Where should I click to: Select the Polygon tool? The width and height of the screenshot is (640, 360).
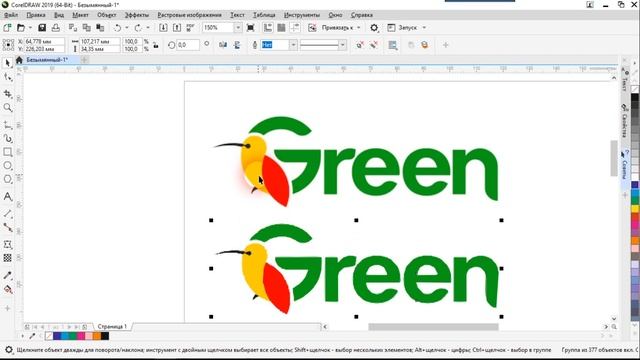pyautogui.click(x=7, y=179)
